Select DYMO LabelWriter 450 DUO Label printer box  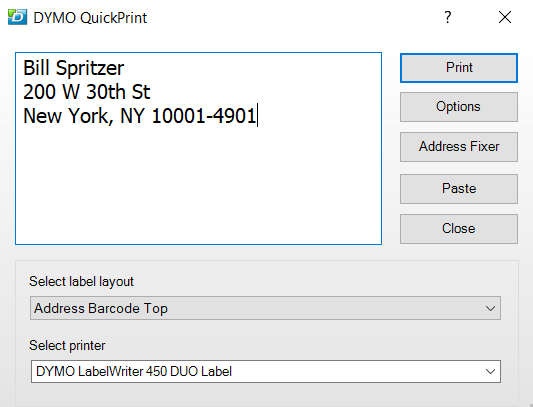[265, 371]
